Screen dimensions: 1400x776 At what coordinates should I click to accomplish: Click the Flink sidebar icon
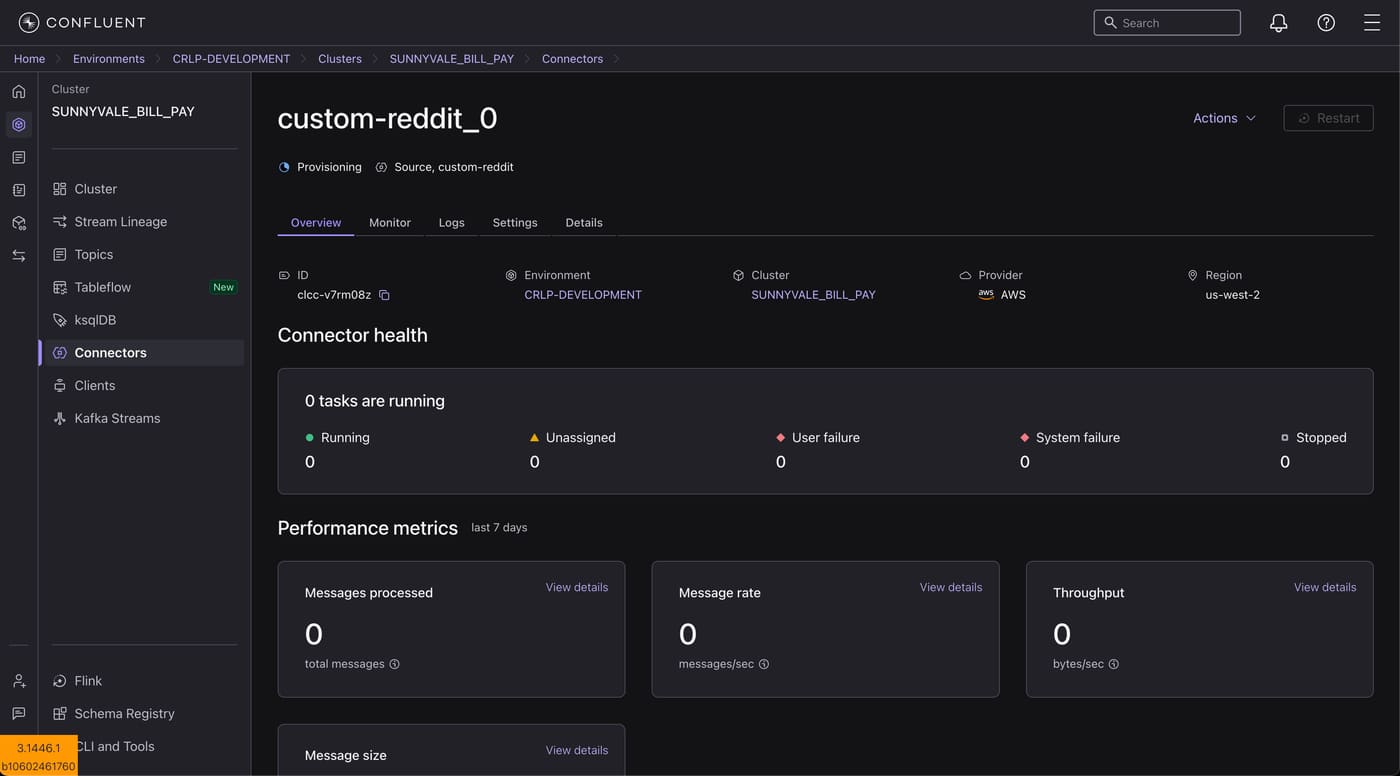point(60,681)
